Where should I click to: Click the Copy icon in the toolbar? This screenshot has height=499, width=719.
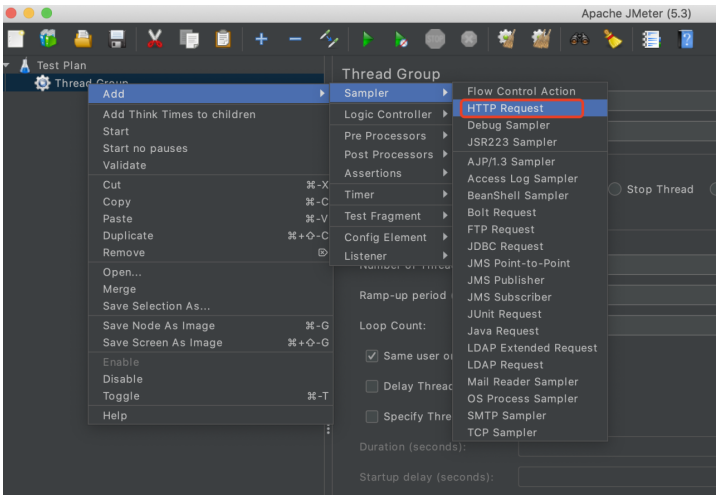(x=189, y=39)
